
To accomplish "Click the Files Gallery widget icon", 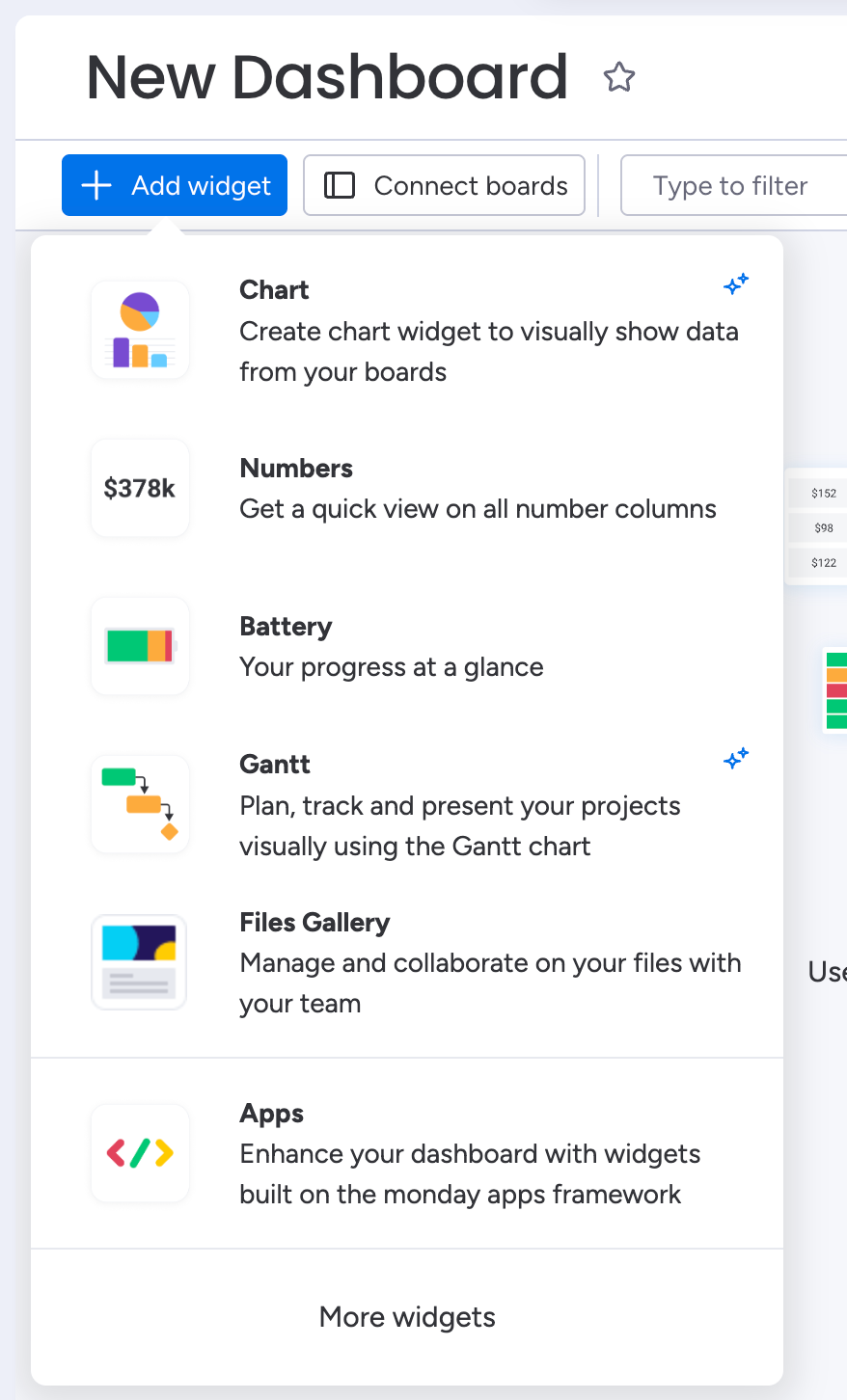I will pos(140,962).
